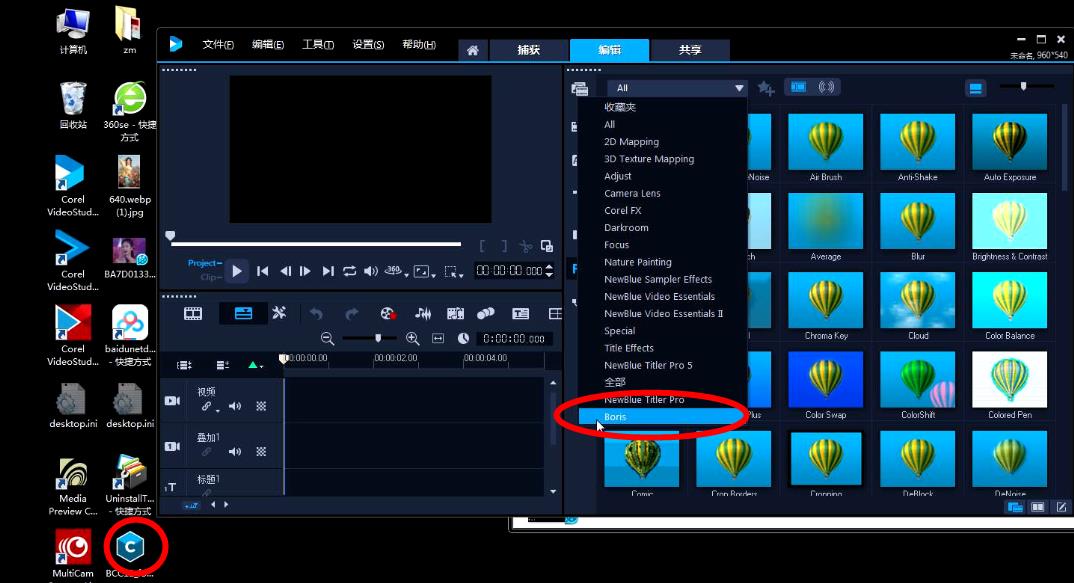
Task: Adjust preview timecode with stepper arrows
Action: click(x=549, y=271)
